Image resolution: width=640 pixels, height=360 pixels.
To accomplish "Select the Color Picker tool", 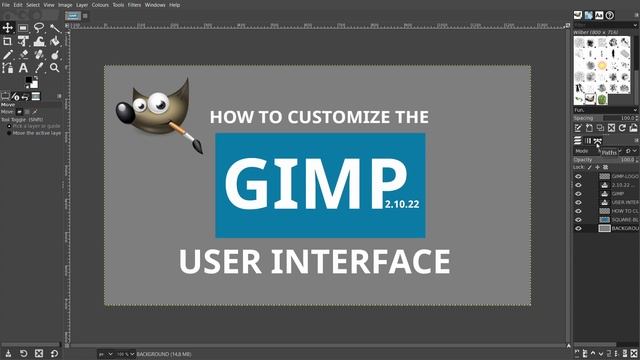I will (39, 68).
